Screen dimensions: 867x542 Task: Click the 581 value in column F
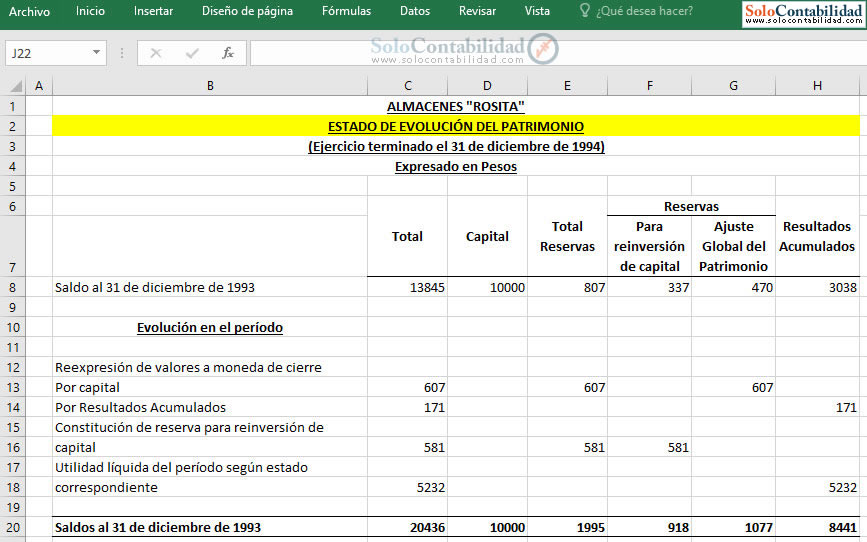650,447
